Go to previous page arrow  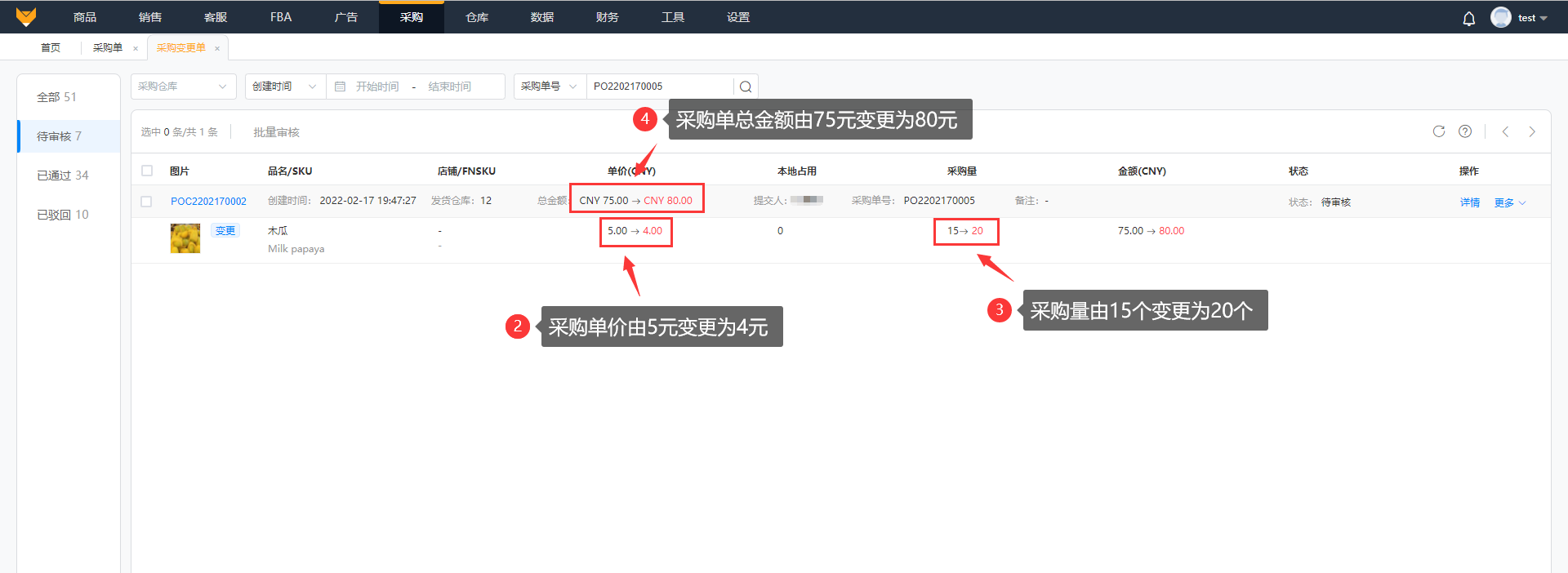pos(1505,131)
